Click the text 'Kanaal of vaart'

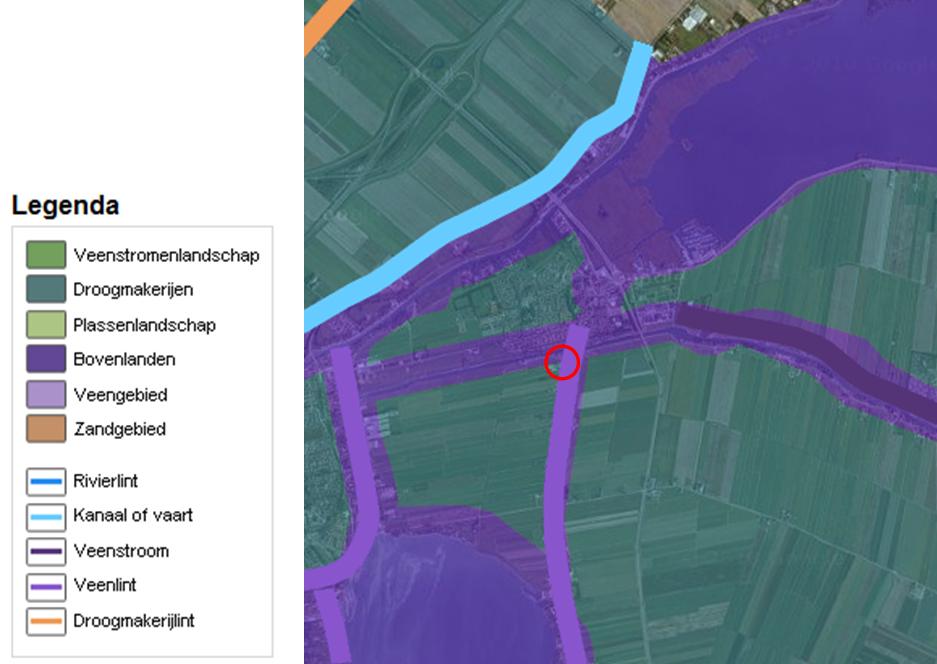coord(133,515)
